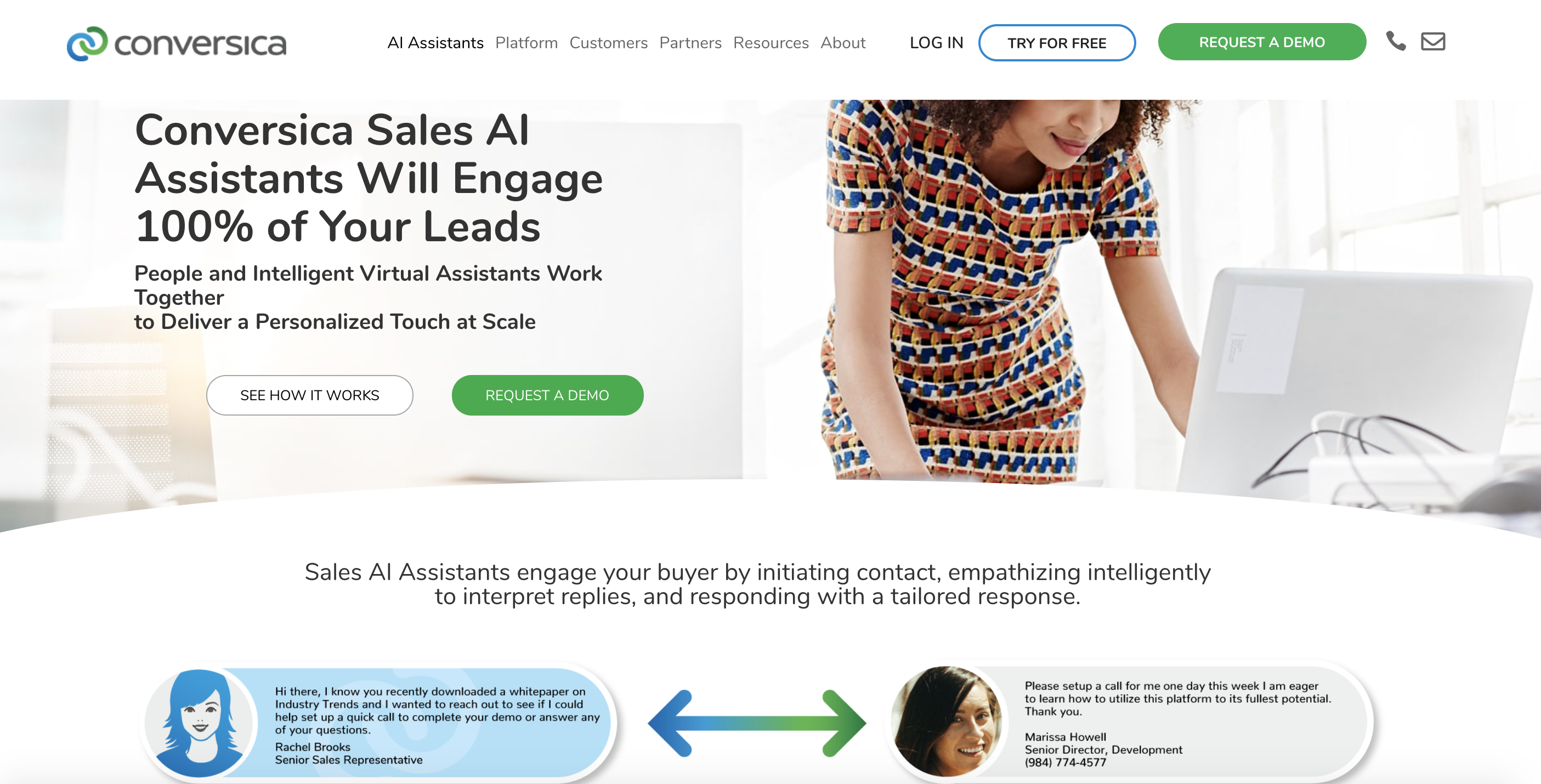Open the About navigation dropdown
Image resolution: width=1541 pixels, height=784 pixels.
pos(843,42)
